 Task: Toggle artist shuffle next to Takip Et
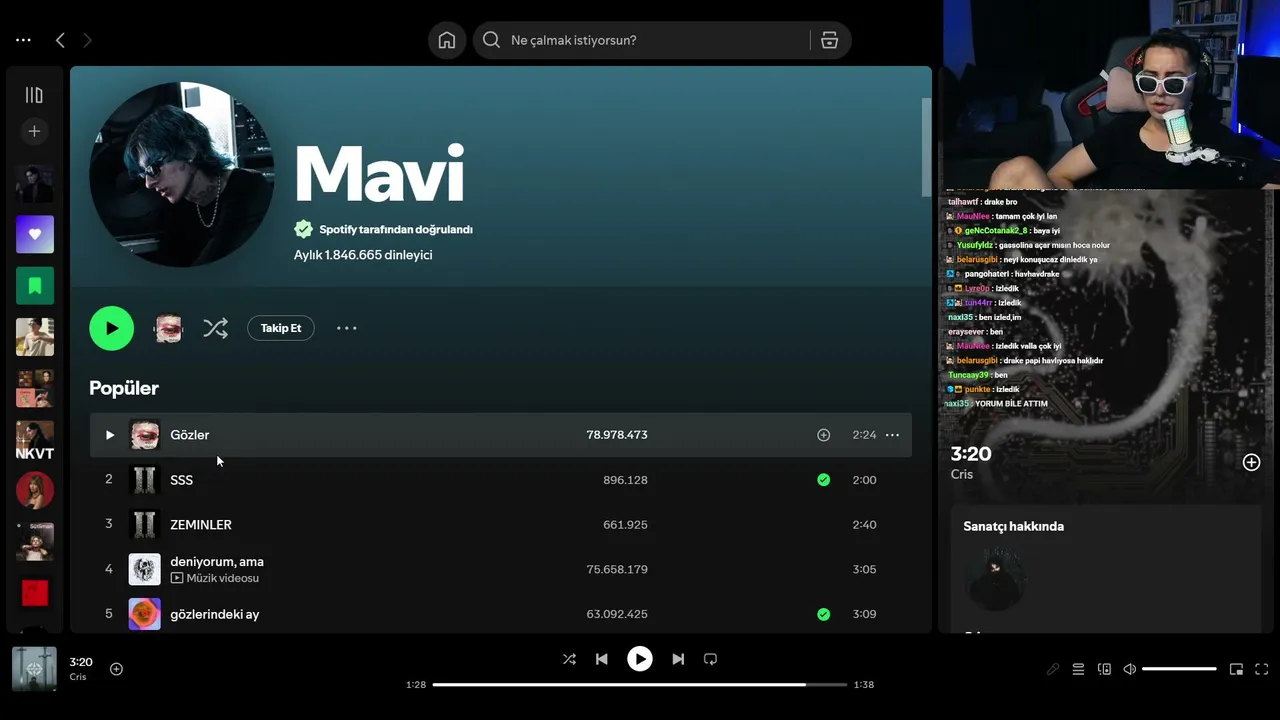[x=215, y=328]
